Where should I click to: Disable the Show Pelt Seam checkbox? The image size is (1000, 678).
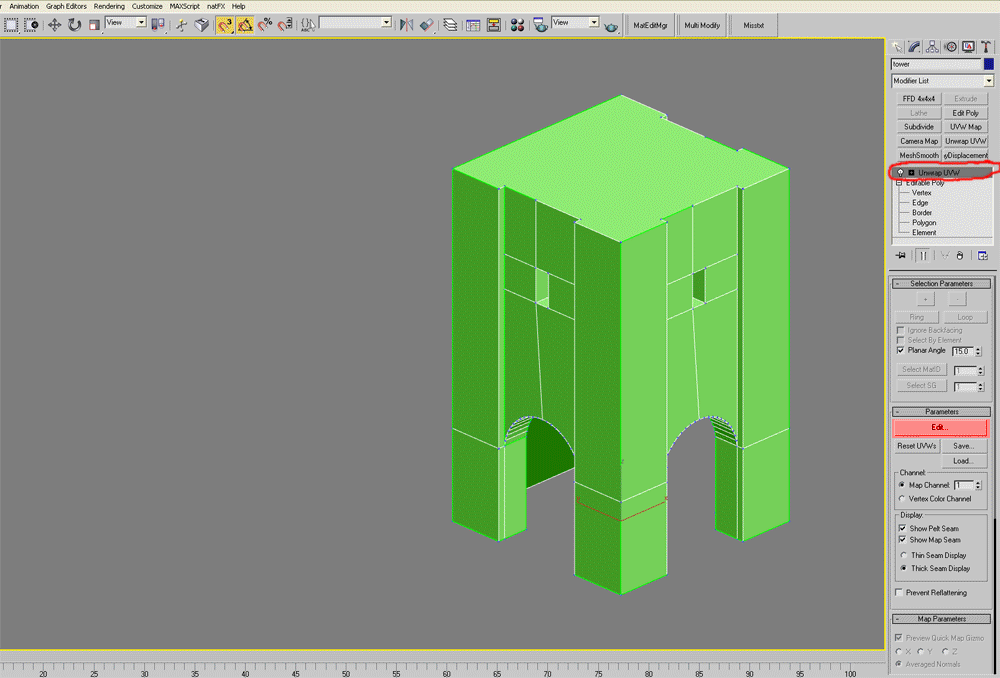point(902,528)
